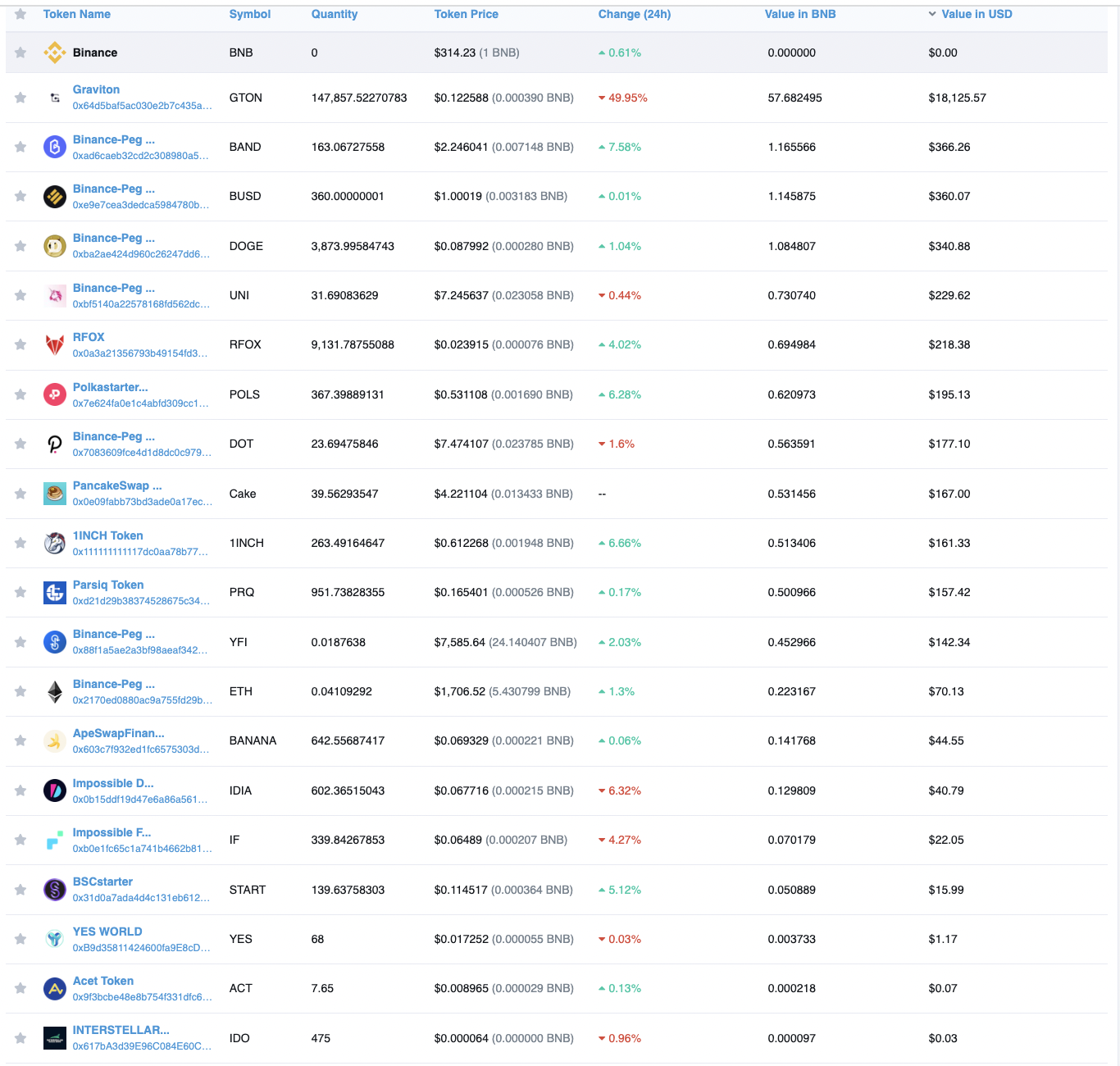Image resolution: width=1120 pixels, height=1066 pixels.
Task: Click the BSCstarter START logo
Action: 55,890
